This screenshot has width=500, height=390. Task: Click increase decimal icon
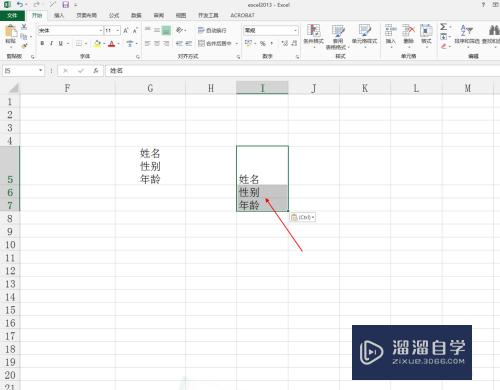tap(284, 43)
